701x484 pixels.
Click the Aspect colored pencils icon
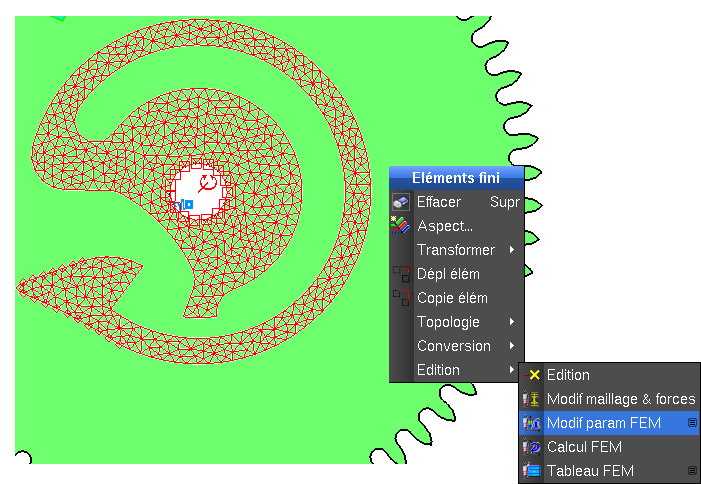pos(400,225)
